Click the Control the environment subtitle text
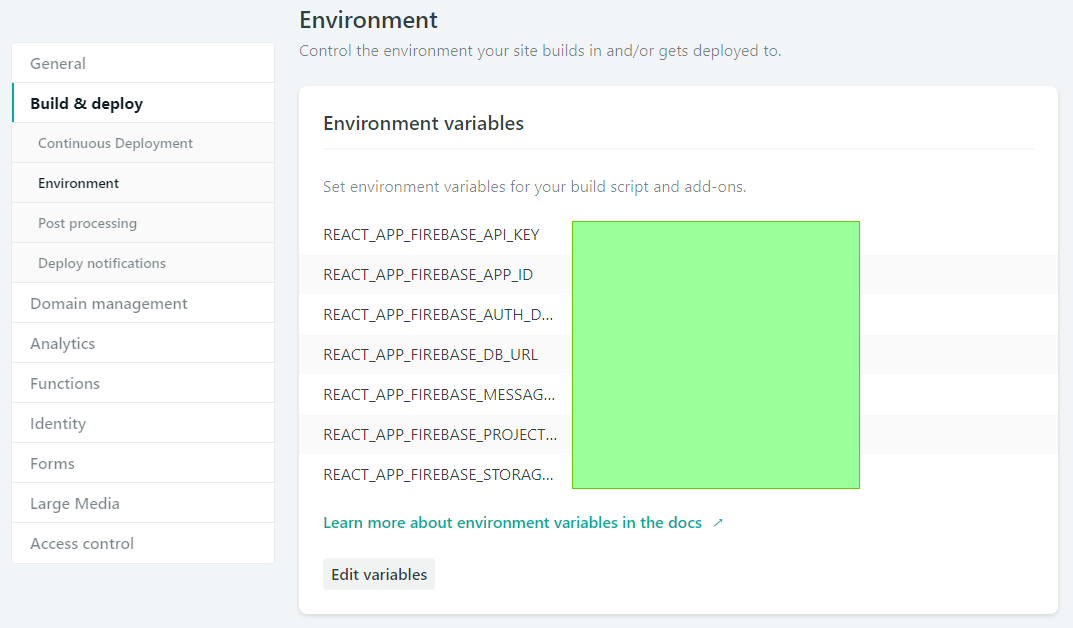1073x628 pixels. [540, 51]
